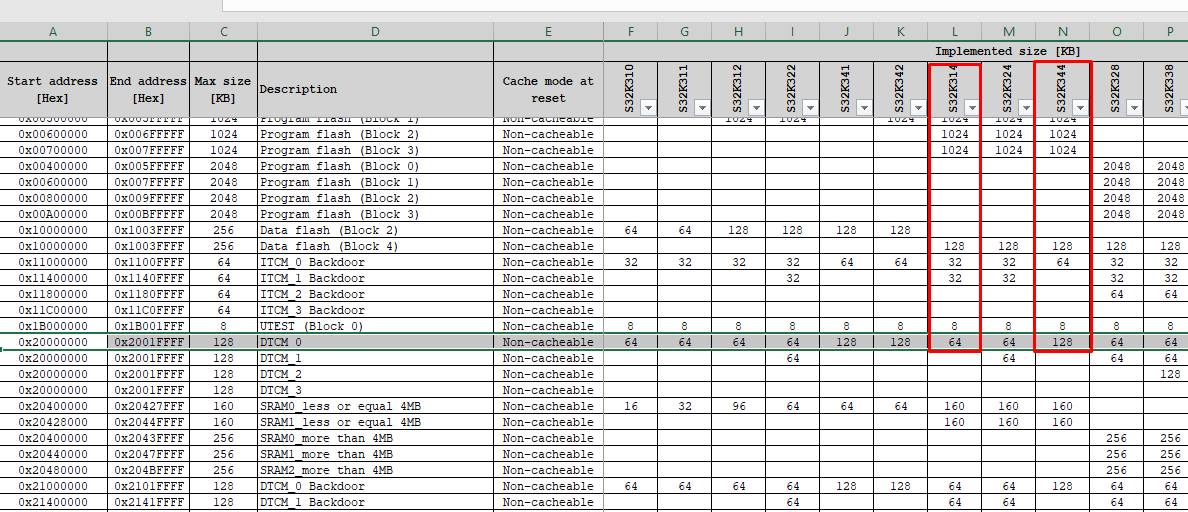The height and width of the screenshot is (512, 1188).
Task: Select cell with start address 0x1B000000
Action: (x=53, y=326)
